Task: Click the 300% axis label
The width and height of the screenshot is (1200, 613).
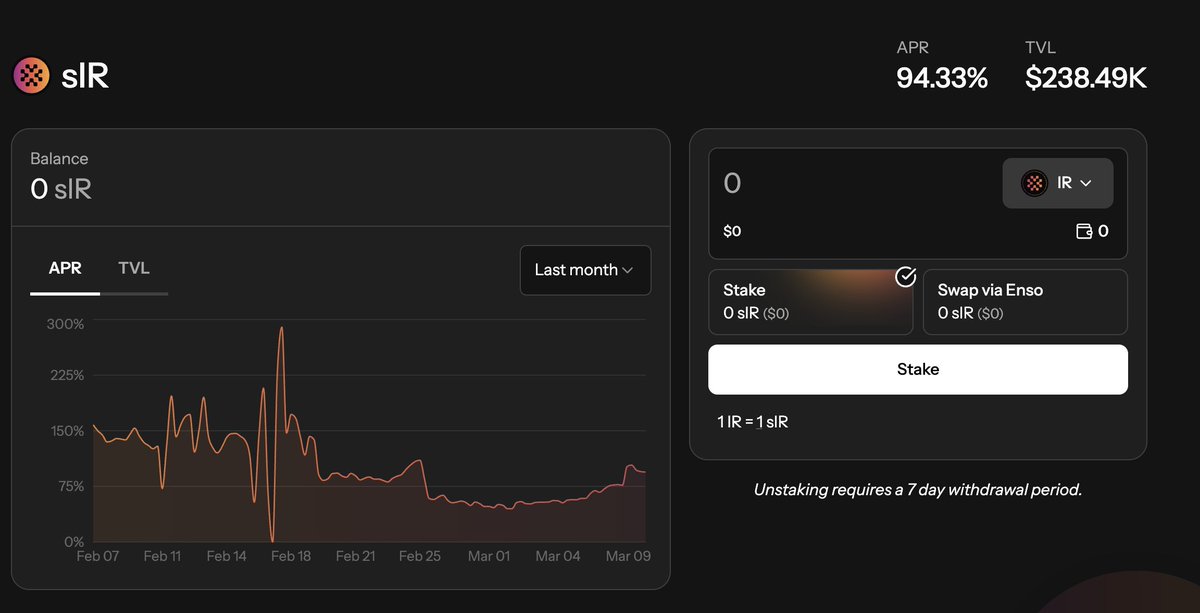Action: point(65,324)
